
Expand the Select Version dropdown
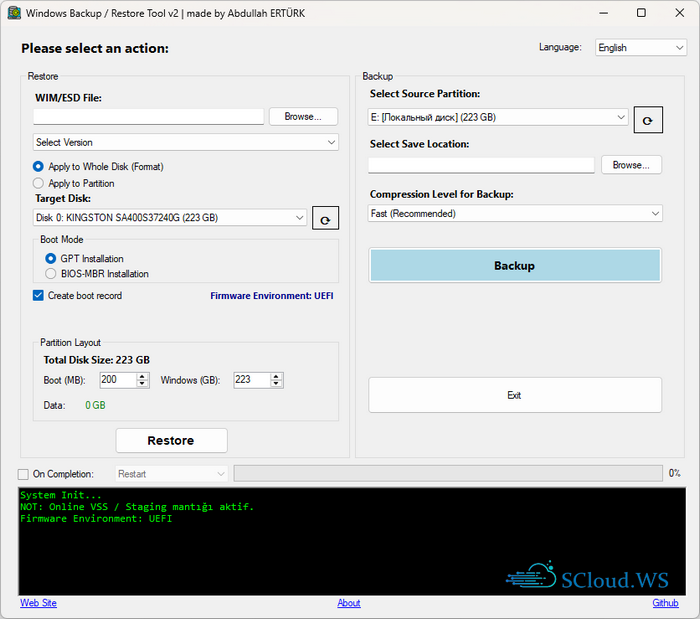[186, 143]
